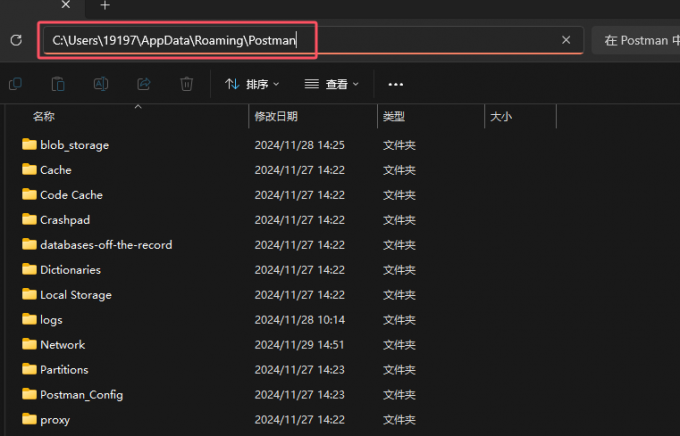Sort by the 大小 column header
680x436 pixels.
point(501,116)
